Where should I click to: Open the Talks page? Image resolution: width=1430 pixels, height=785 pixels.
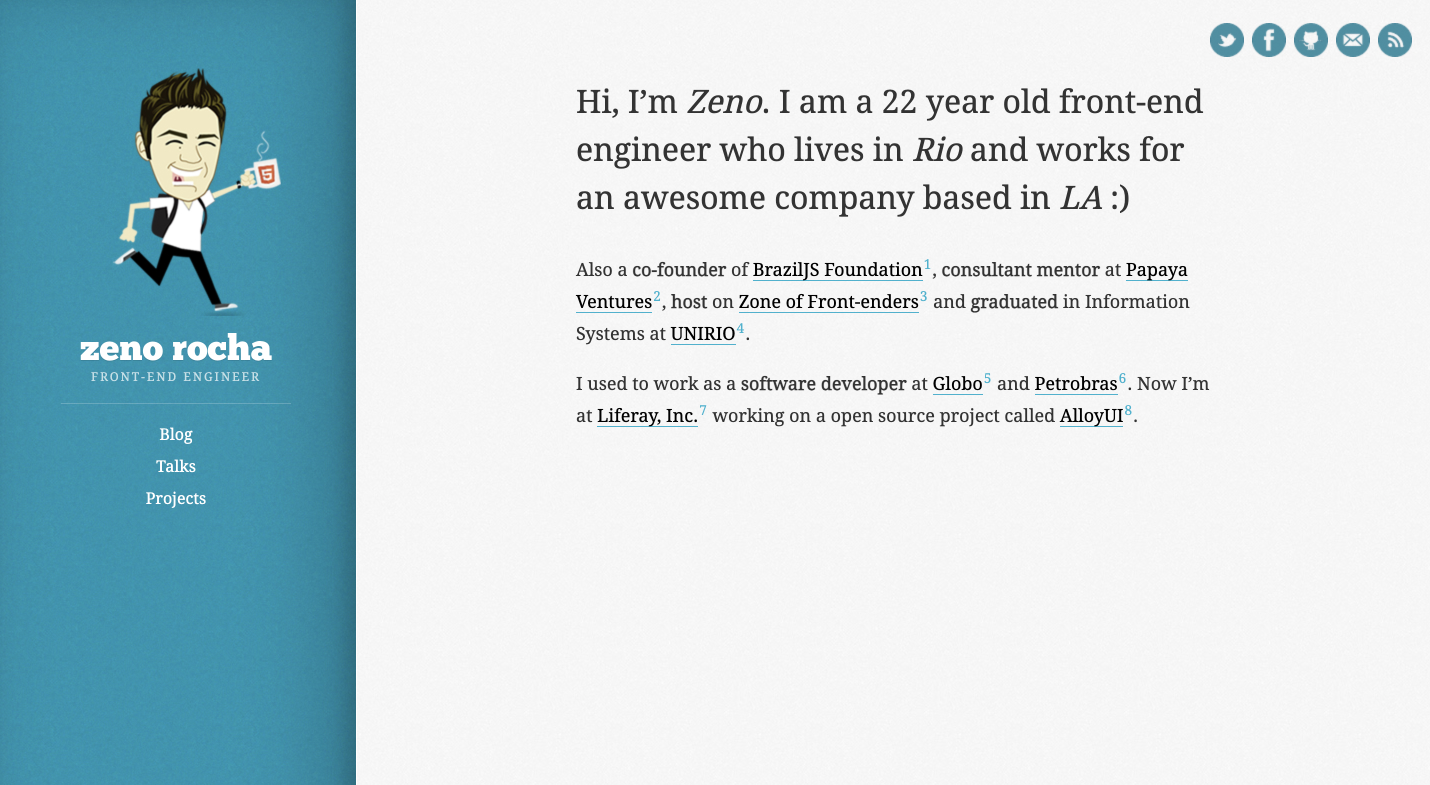[175, 466]
